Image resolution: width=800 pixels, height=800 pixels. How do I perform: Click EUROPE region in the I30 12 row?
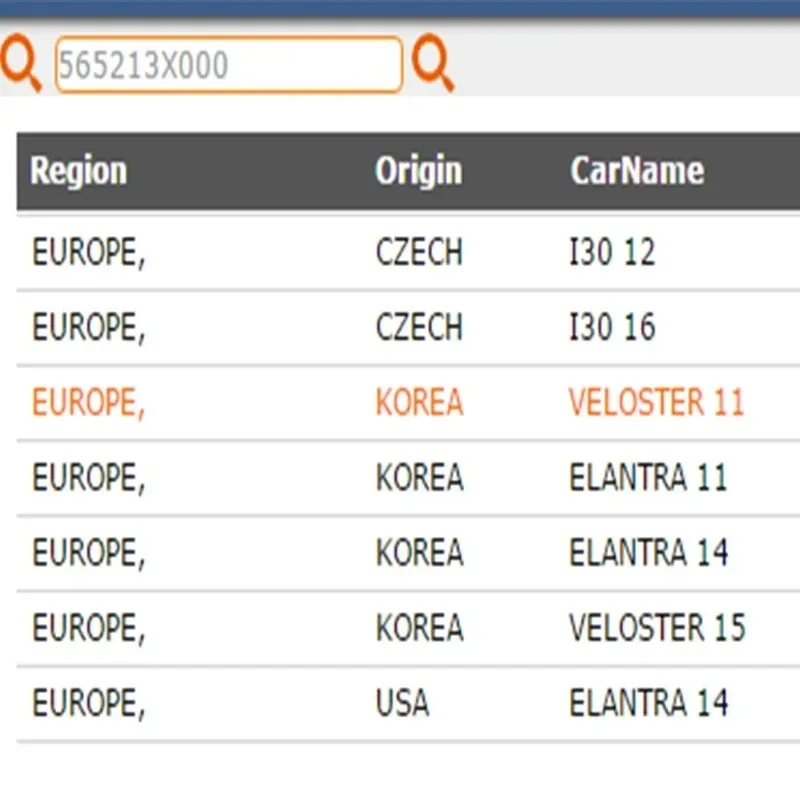coord(89,253)
